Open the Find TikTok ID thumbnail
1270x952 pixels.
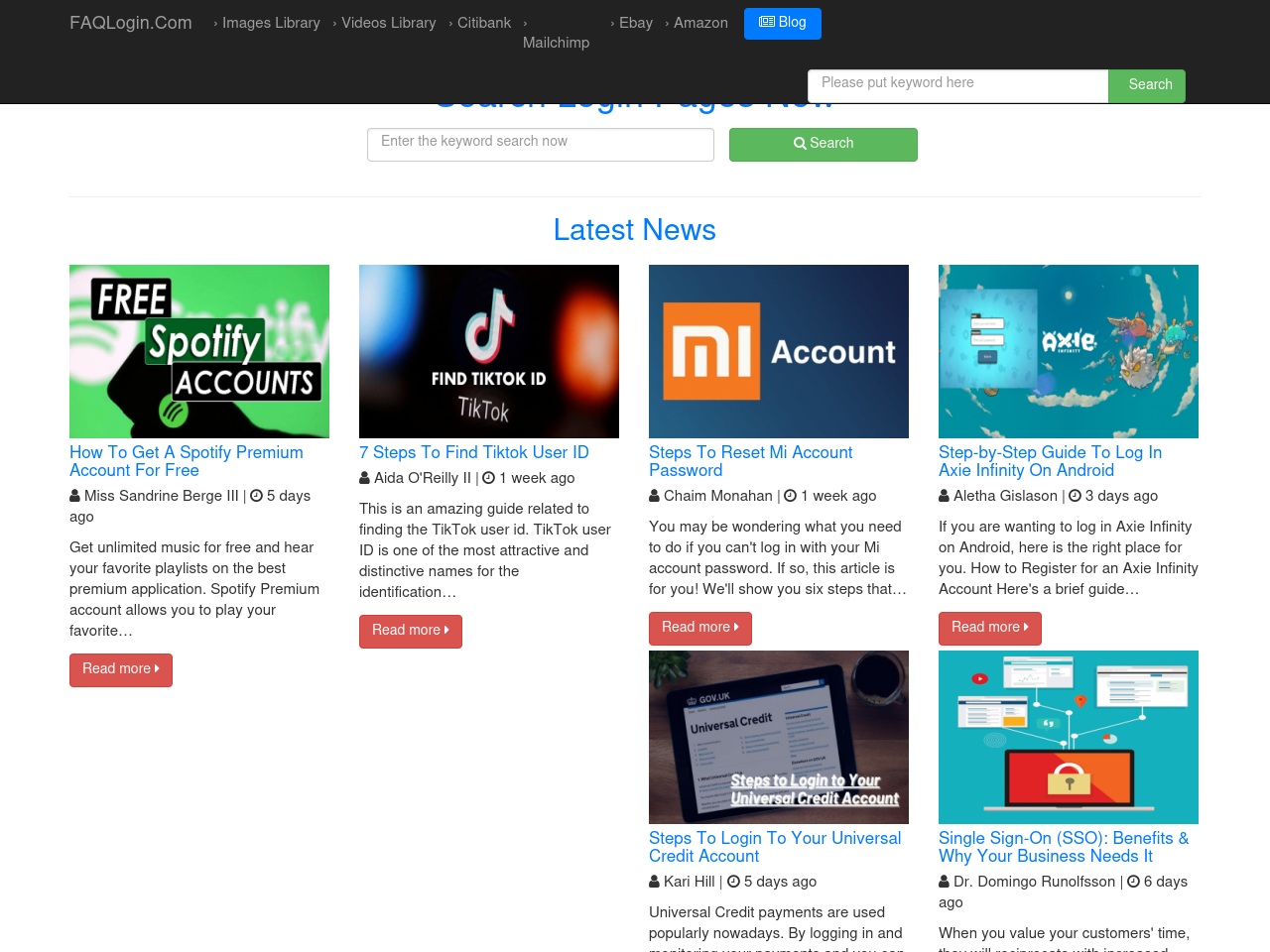pos(489,351)
